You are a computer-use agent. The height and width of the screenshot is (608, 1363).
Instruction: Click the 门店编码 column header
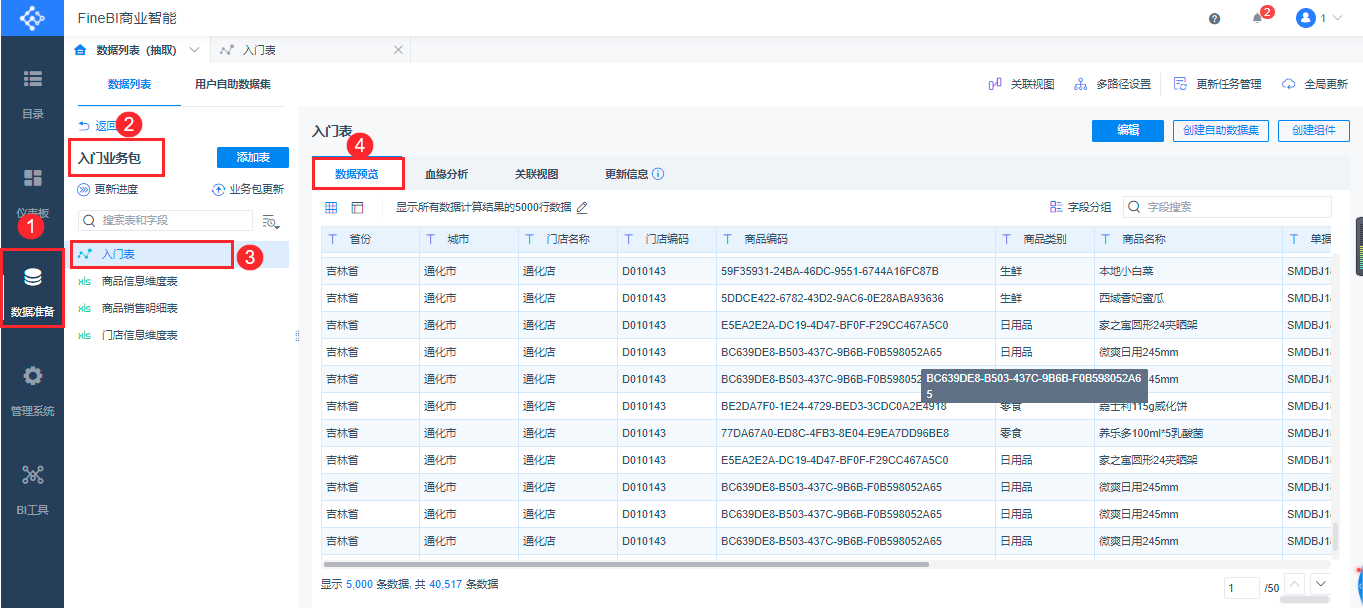click(x=667, y=240)
